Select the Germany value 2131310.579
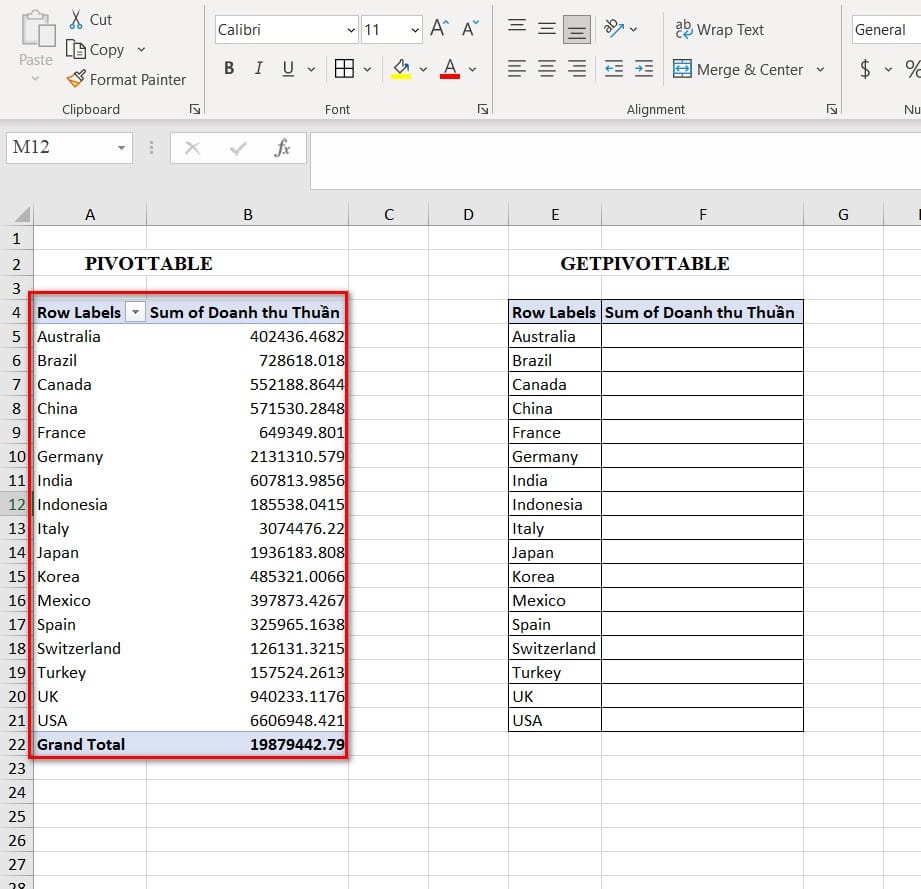 [247, 456]
